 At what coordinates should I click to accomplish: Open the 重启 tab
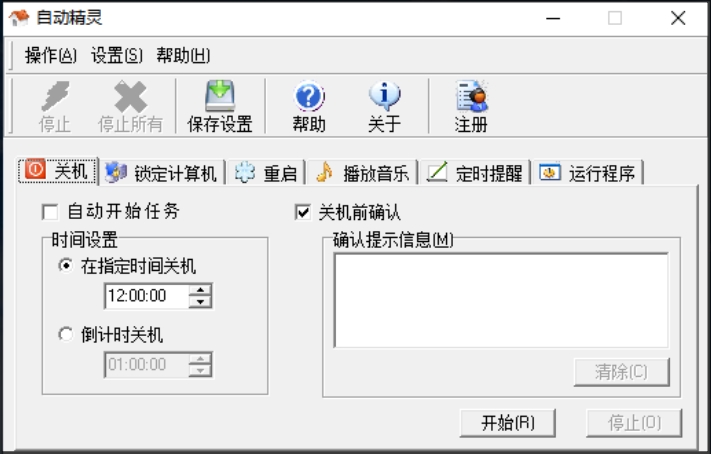click(266, 173)
